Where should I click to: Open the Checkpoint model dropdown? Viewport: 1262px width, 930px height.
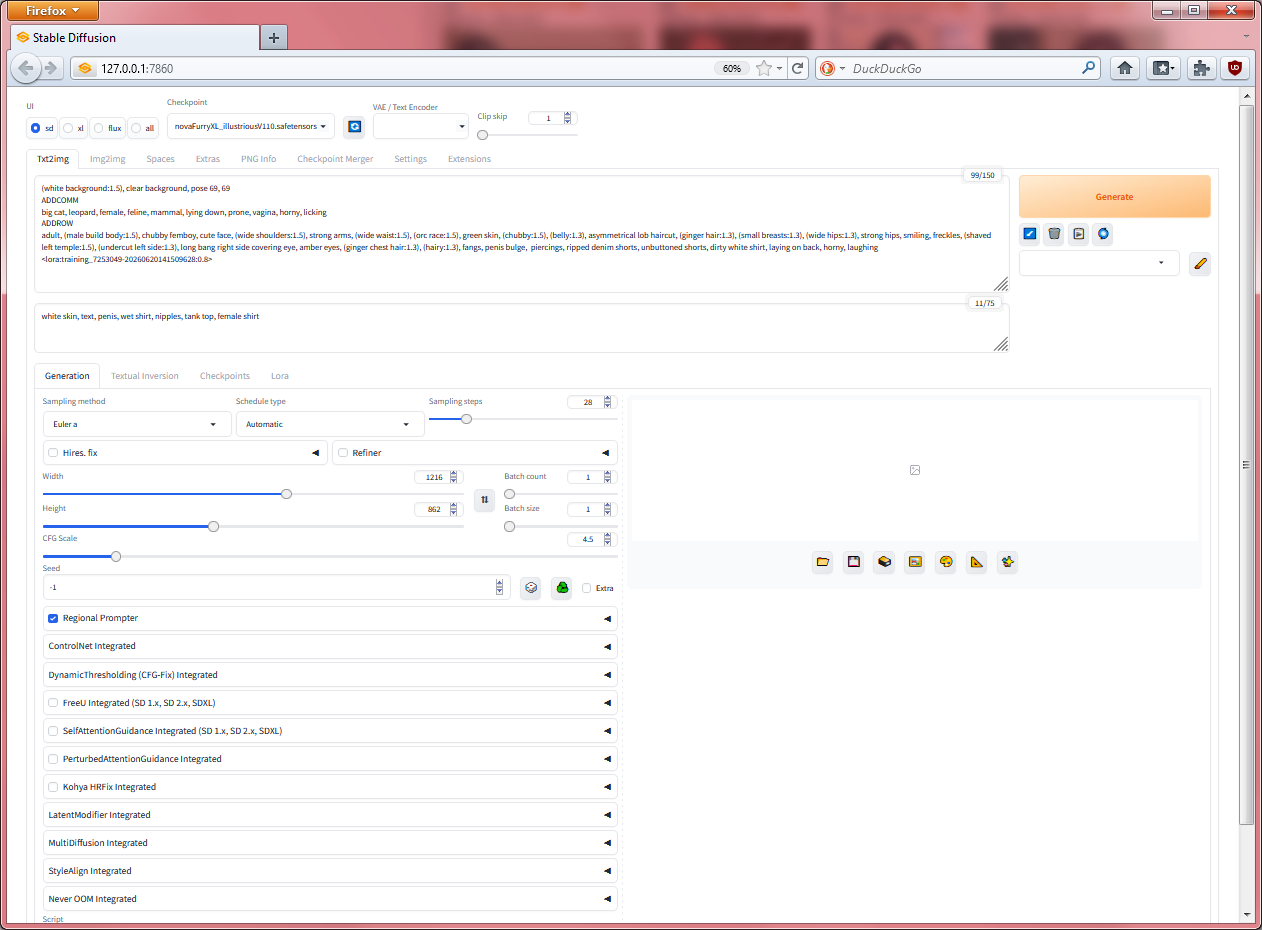tap(250, 126)
